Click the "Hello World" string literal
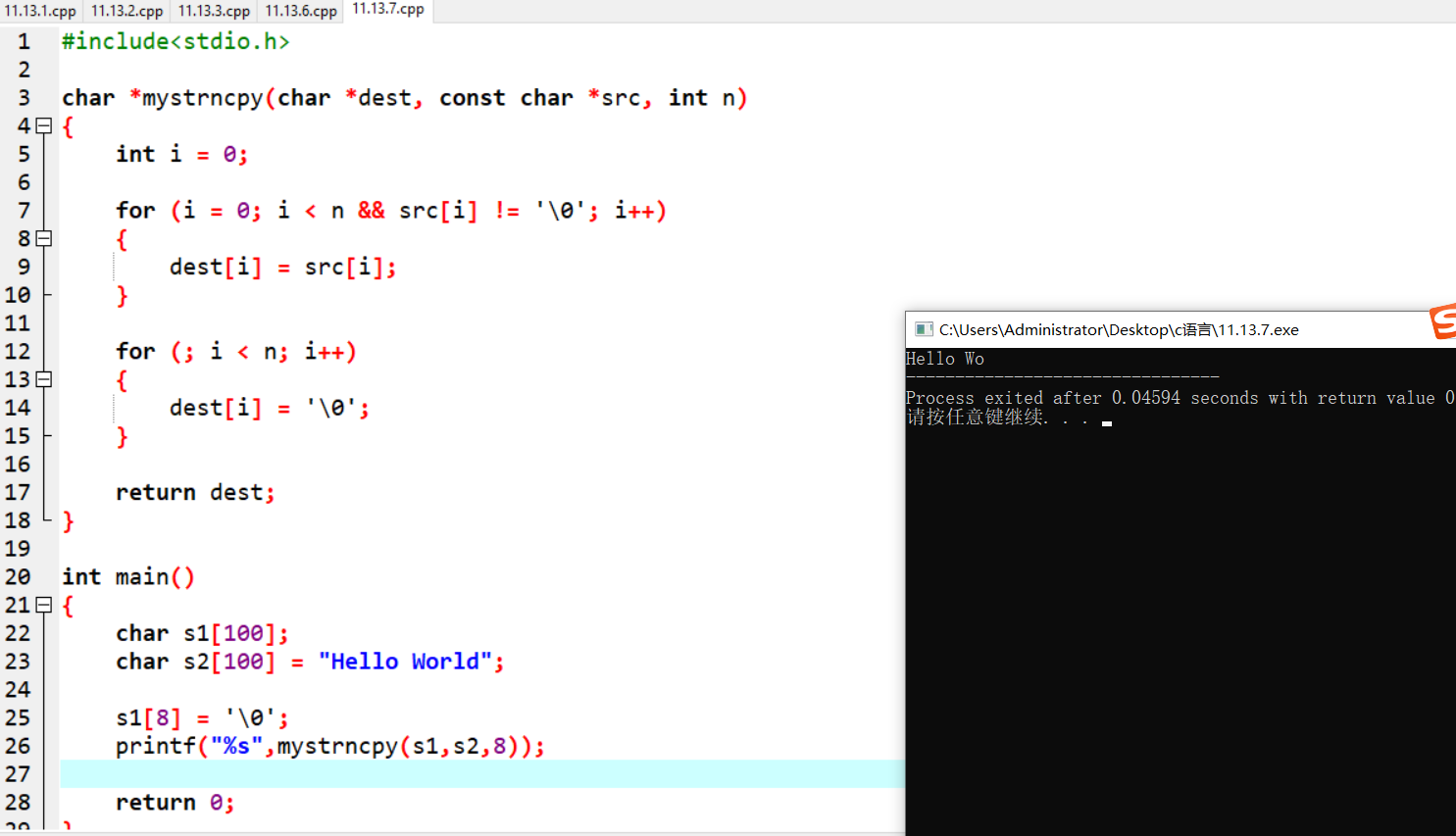Image resolution: width=1456 pixels, height=836 pixels. [404, 662]
